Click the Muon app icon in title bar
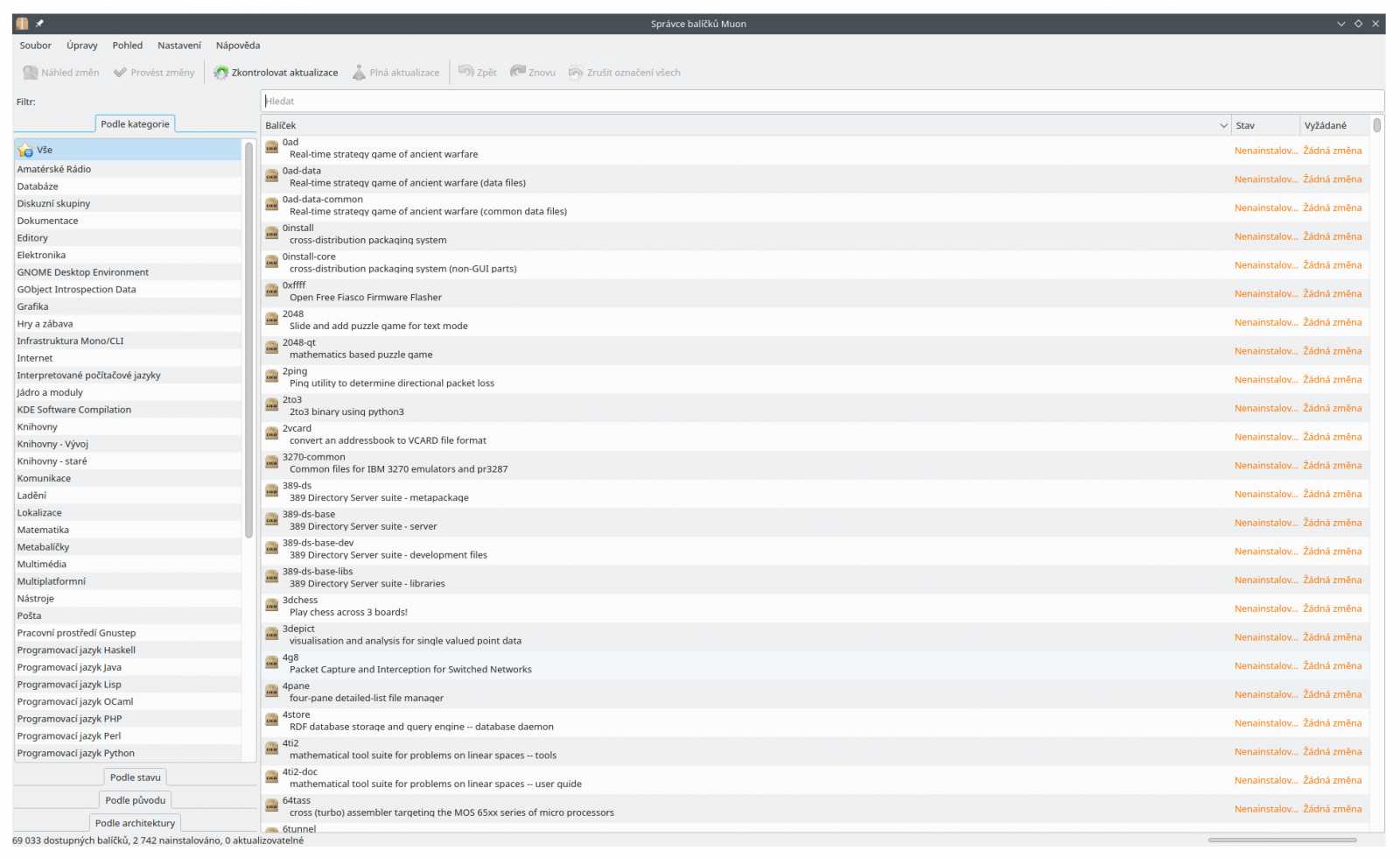Viewport: 1400px width, 858px height. [22, 24]
